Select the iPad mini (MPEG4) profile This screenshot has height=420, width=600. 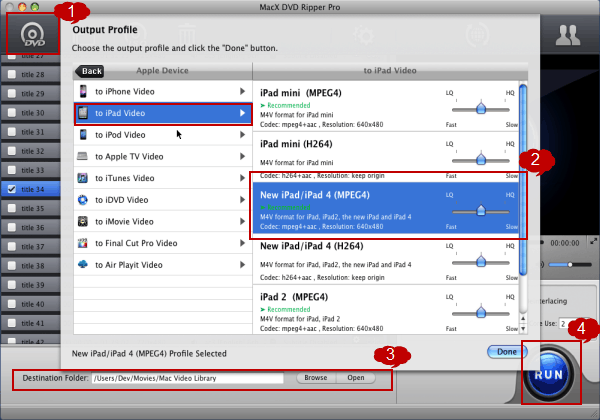(386, 107)
